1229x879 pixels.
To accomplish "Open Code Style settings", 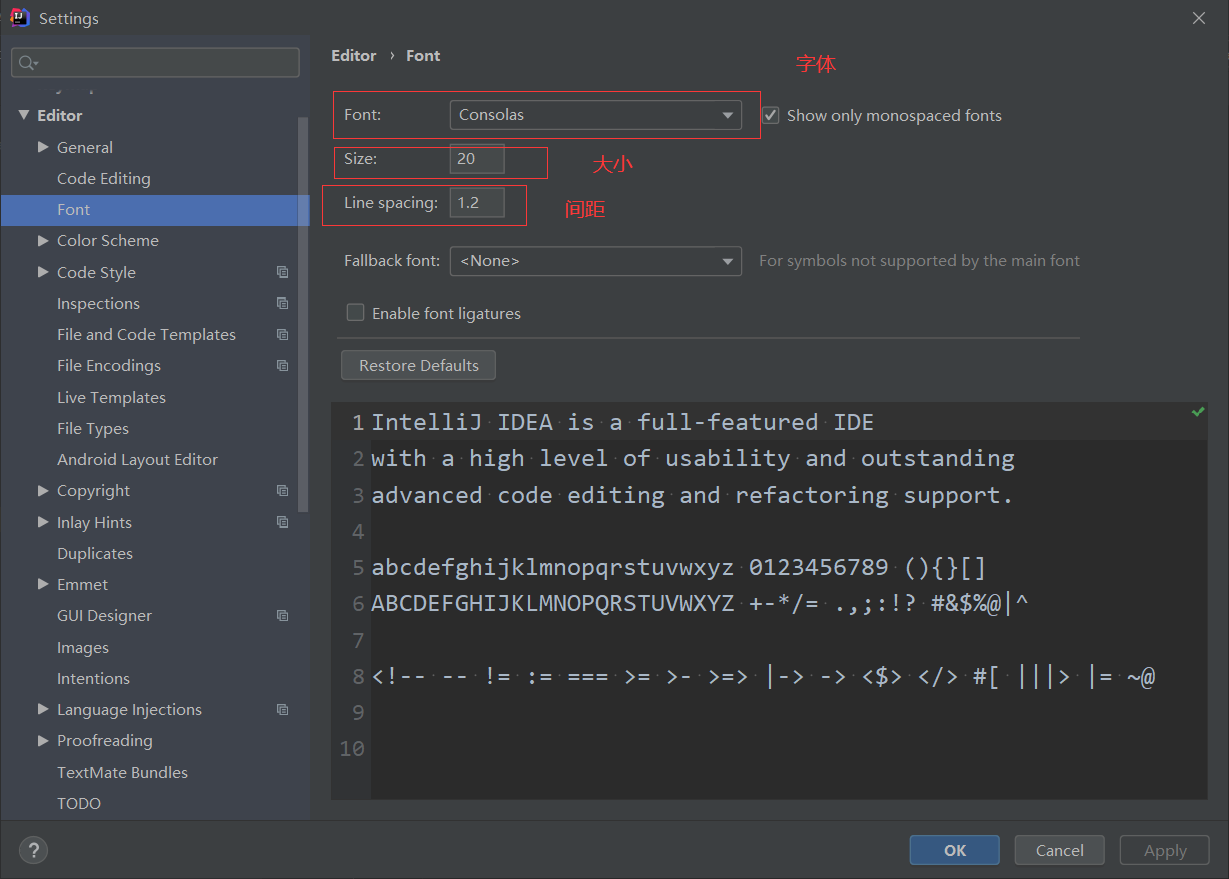I will [x=96, y=272].
